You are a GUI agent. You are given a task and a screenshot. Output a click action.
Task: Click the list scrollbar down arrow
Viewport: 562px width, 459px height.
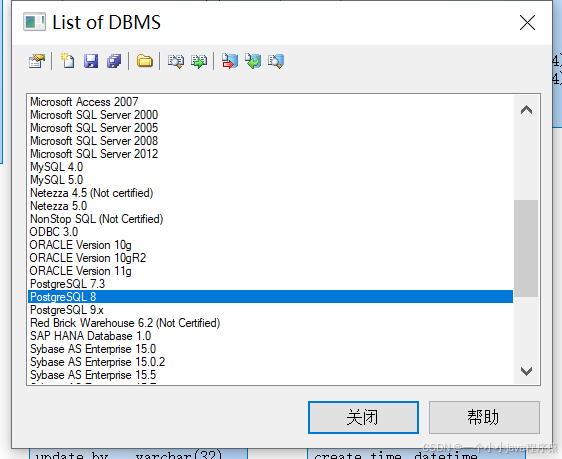pos(526,370)
